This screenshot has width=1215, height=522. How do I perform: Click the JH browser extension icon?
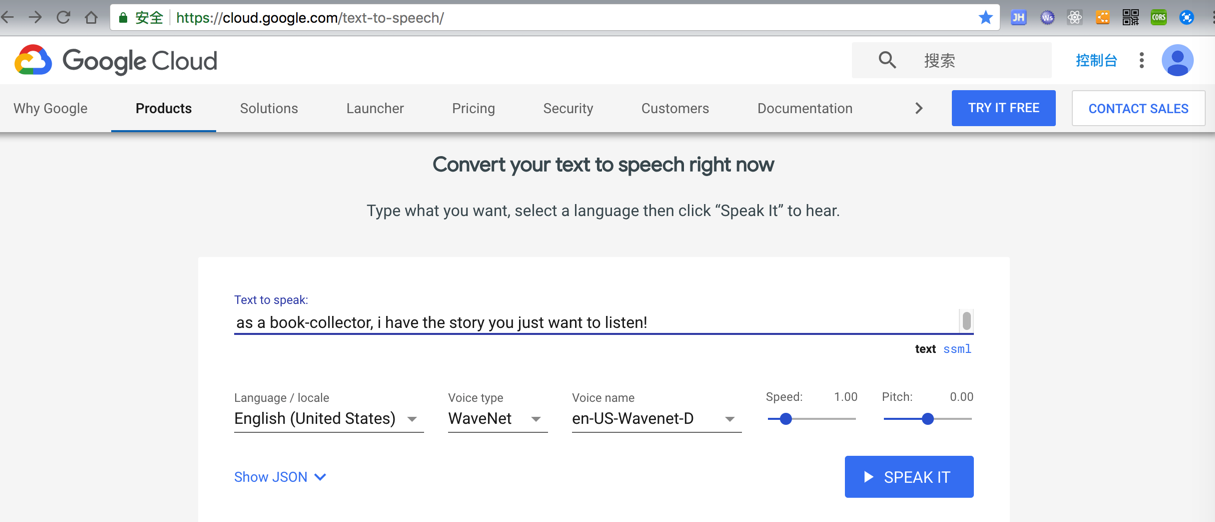[x=1019, y=17]
